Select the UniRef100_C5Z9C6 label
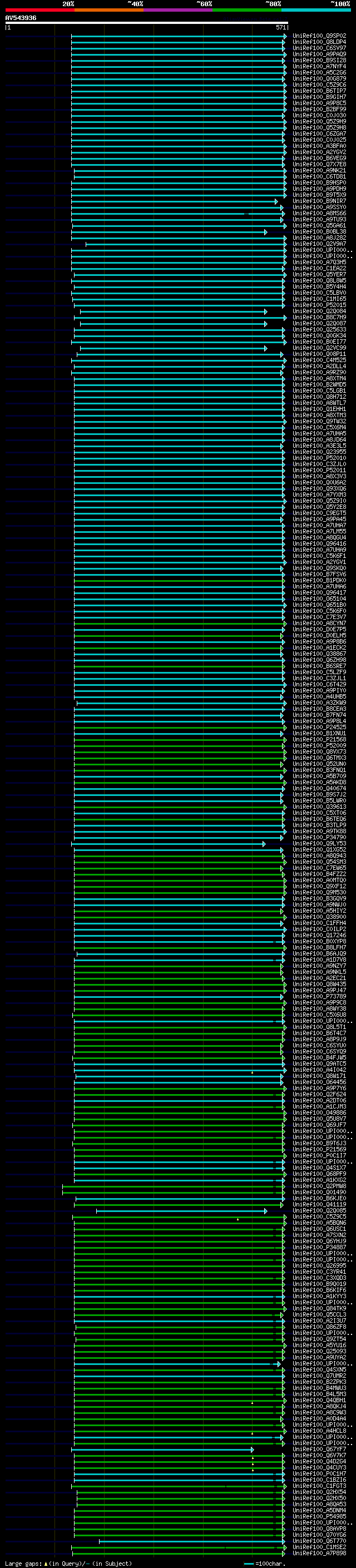The width and height of the screenshot is (356, 1568). pos(319,85)
